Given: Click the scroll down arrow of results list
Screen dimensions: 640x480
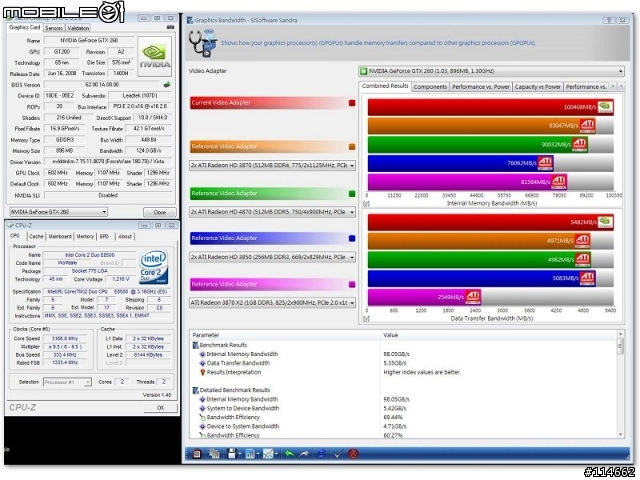Looking at the screenshot, I should tap(620, 435).
